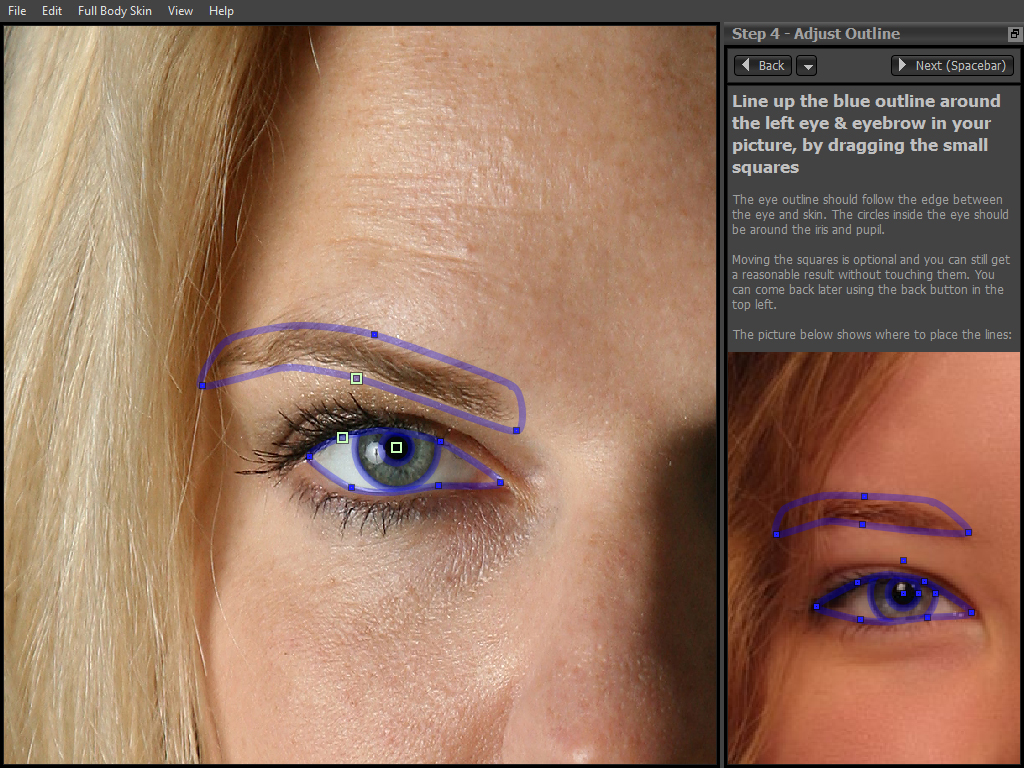
Task: Click the eyebrow outline's left end point
Action: coord(202,385)
